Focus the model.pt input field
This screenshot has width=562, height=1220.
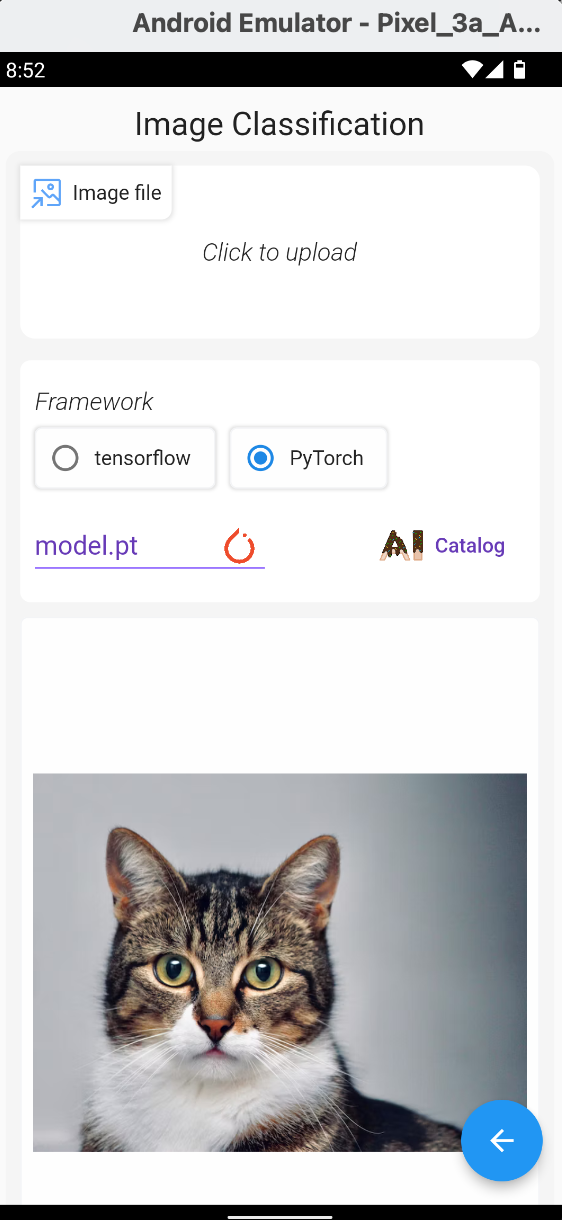click(x=150, y=546)
